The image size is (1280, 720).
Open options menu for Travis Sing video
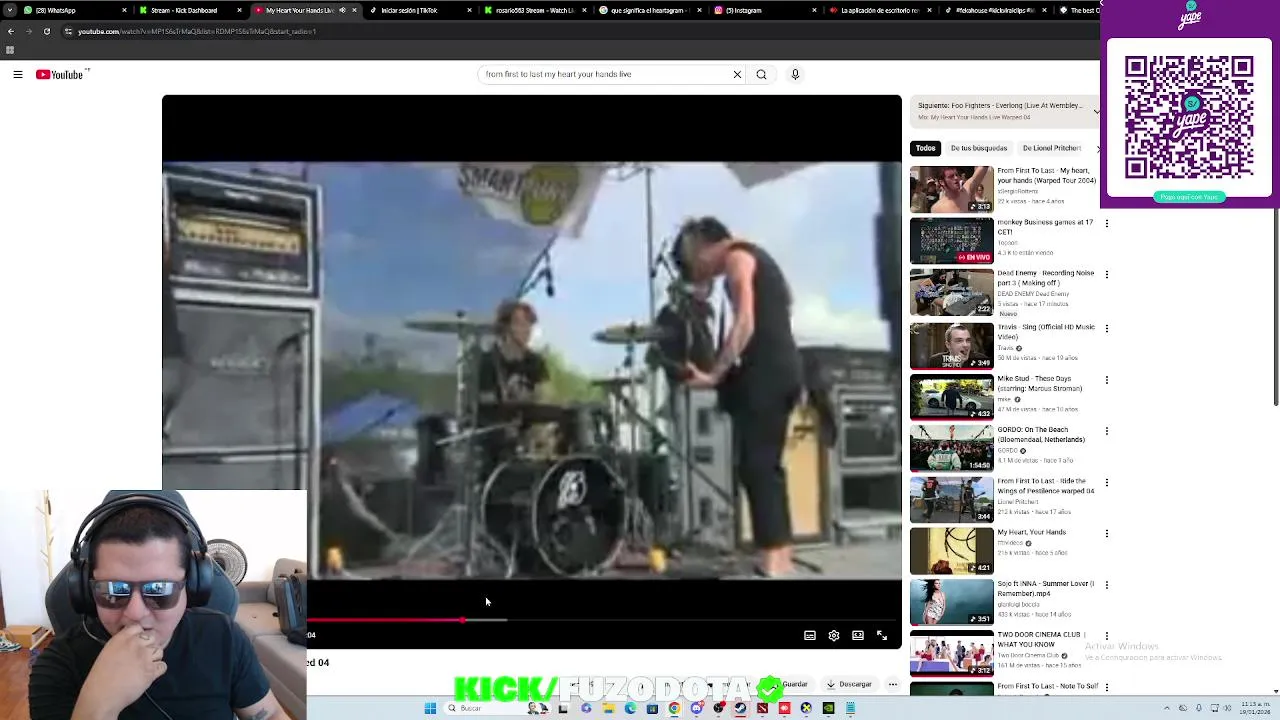tap(1106, 328)
